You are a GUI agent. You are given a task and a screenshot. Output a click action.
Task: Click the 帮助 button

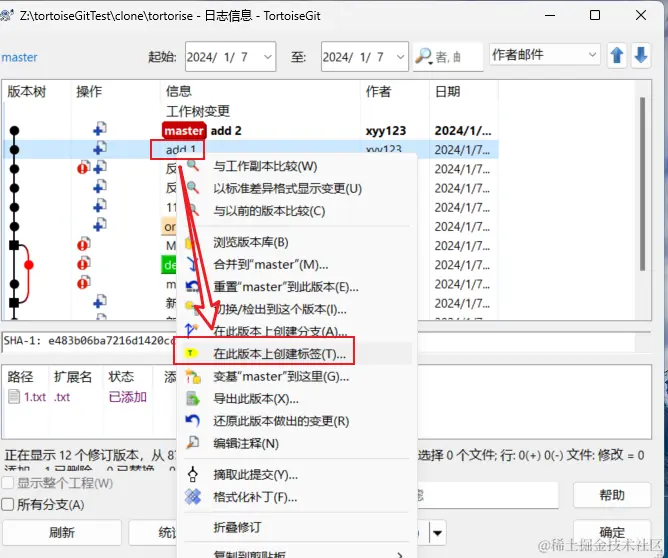(x=612, y=495)
